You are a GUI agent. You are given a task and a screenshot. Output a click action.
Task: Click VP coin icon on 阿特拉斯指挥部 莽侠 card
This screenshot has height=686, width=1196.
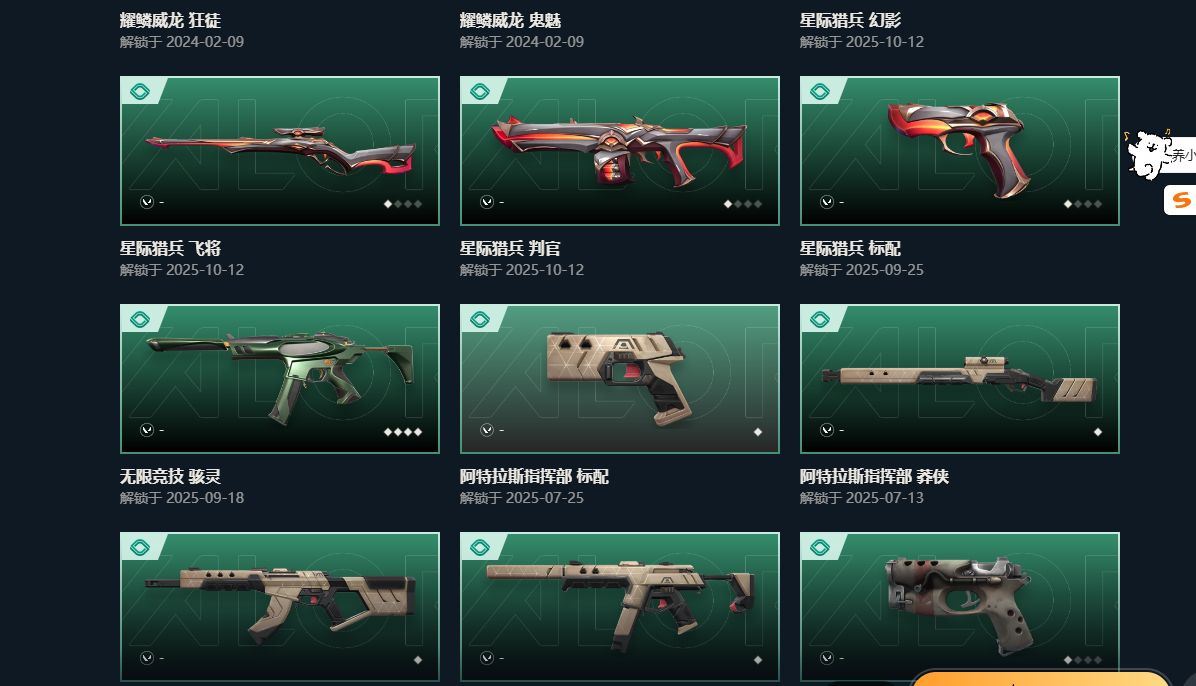(827, 430)
